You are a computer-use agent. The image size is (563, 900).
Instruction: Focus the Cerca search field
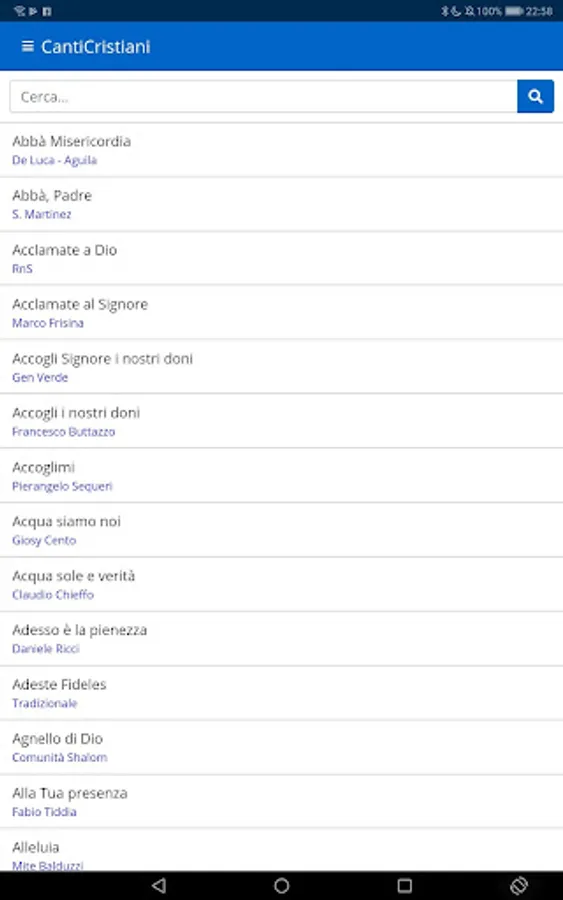(263, 96)
